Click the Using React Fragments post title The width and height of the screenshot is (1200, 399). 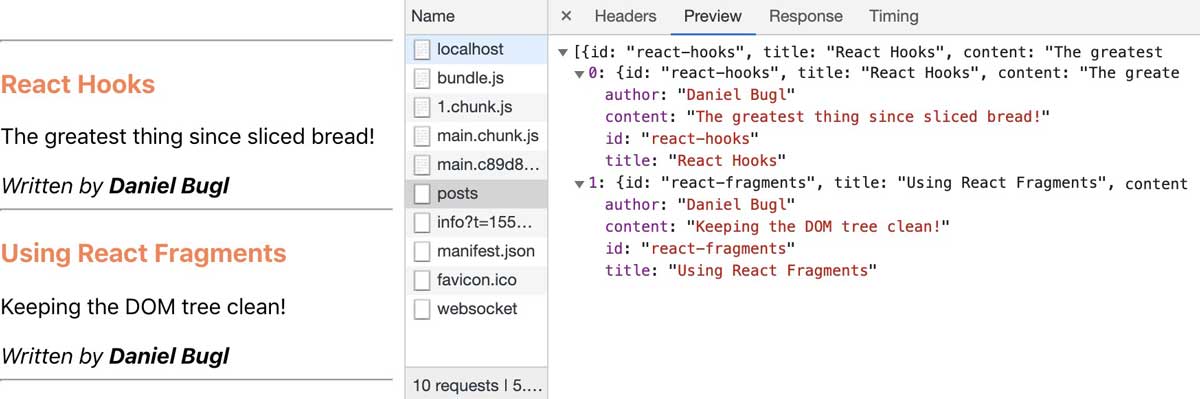coord(143,253)
